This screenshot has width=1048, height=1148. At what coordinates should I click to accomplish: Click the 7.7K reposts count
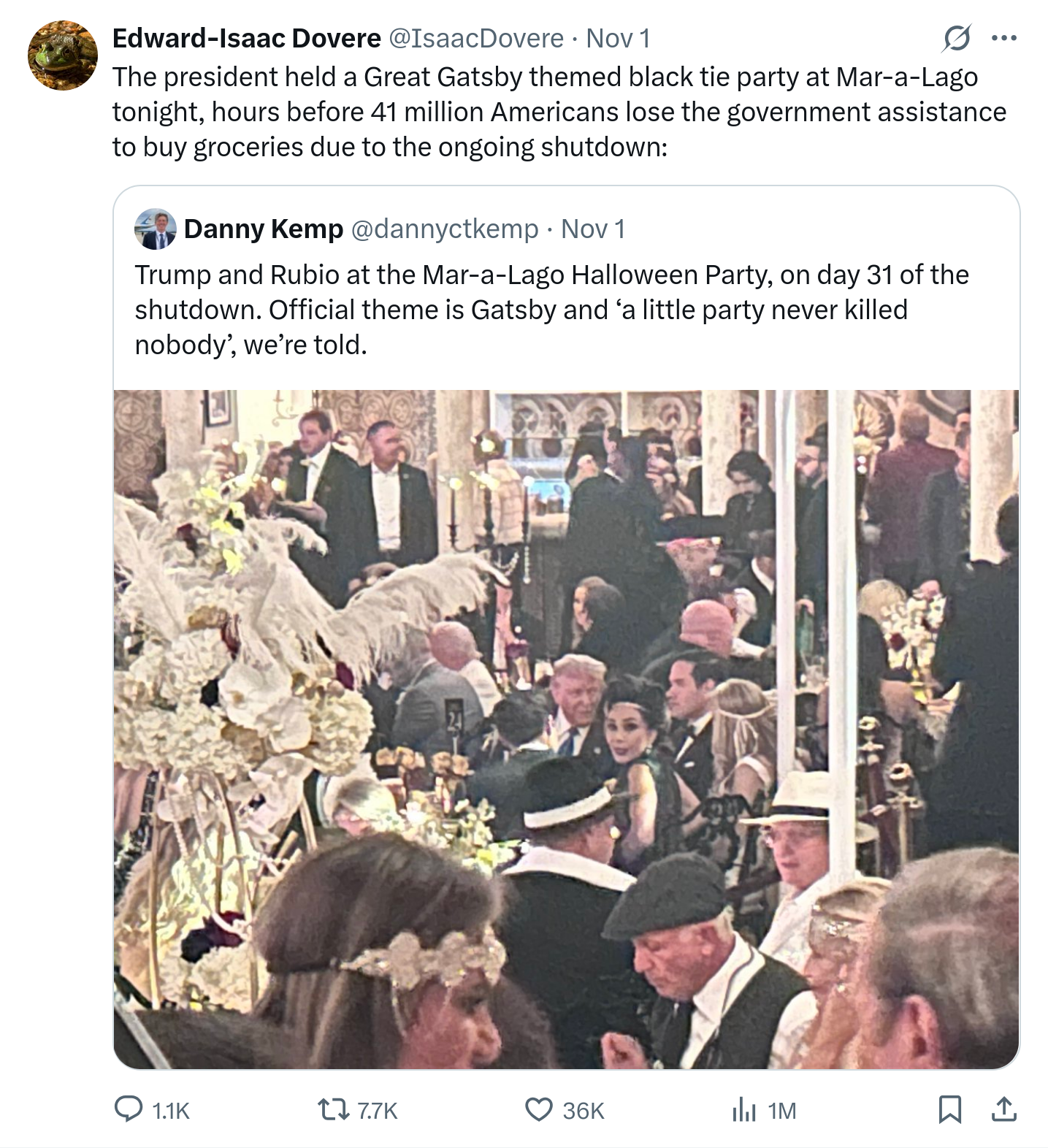(378, 1111)
